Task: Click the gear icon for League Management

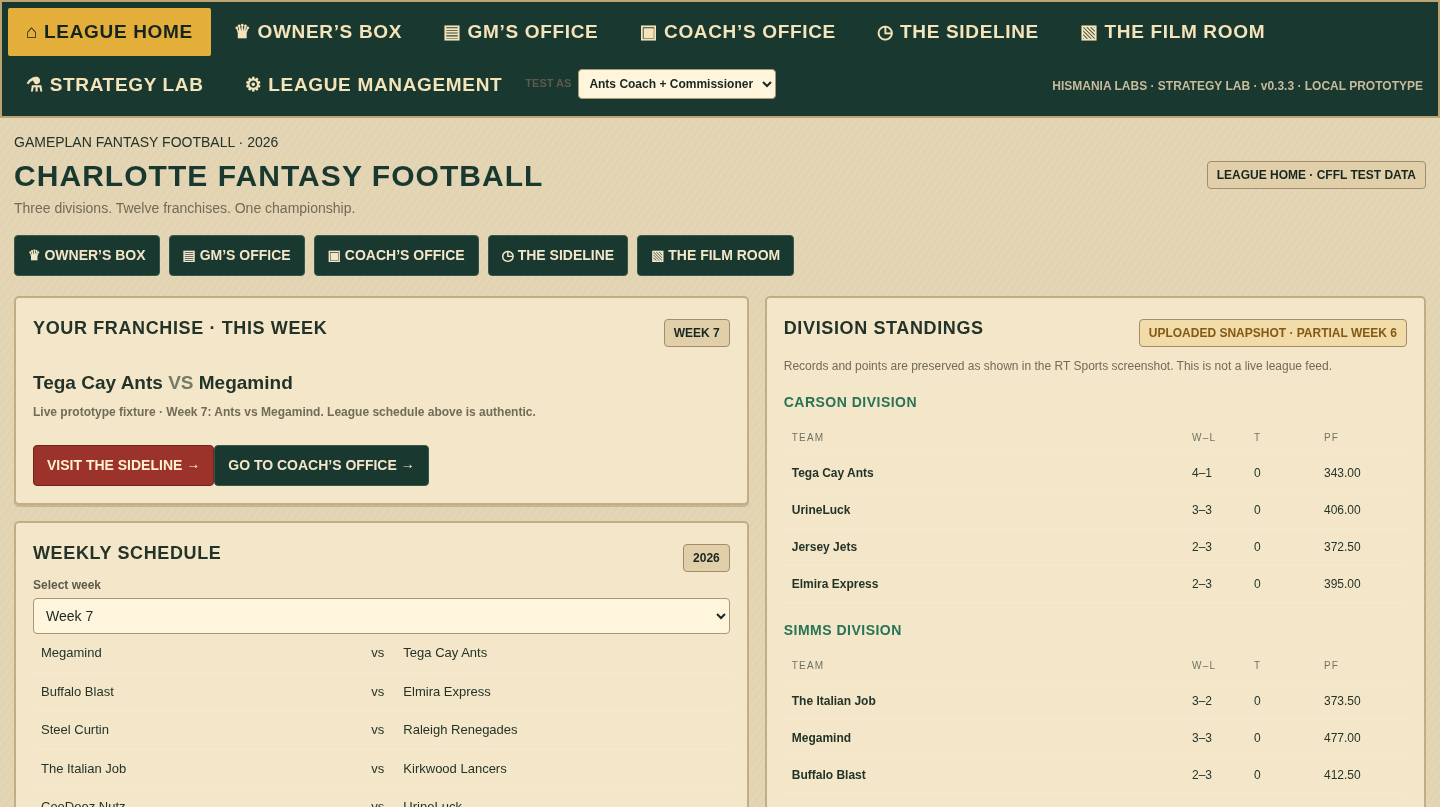Action: click(x=253, y=85)
